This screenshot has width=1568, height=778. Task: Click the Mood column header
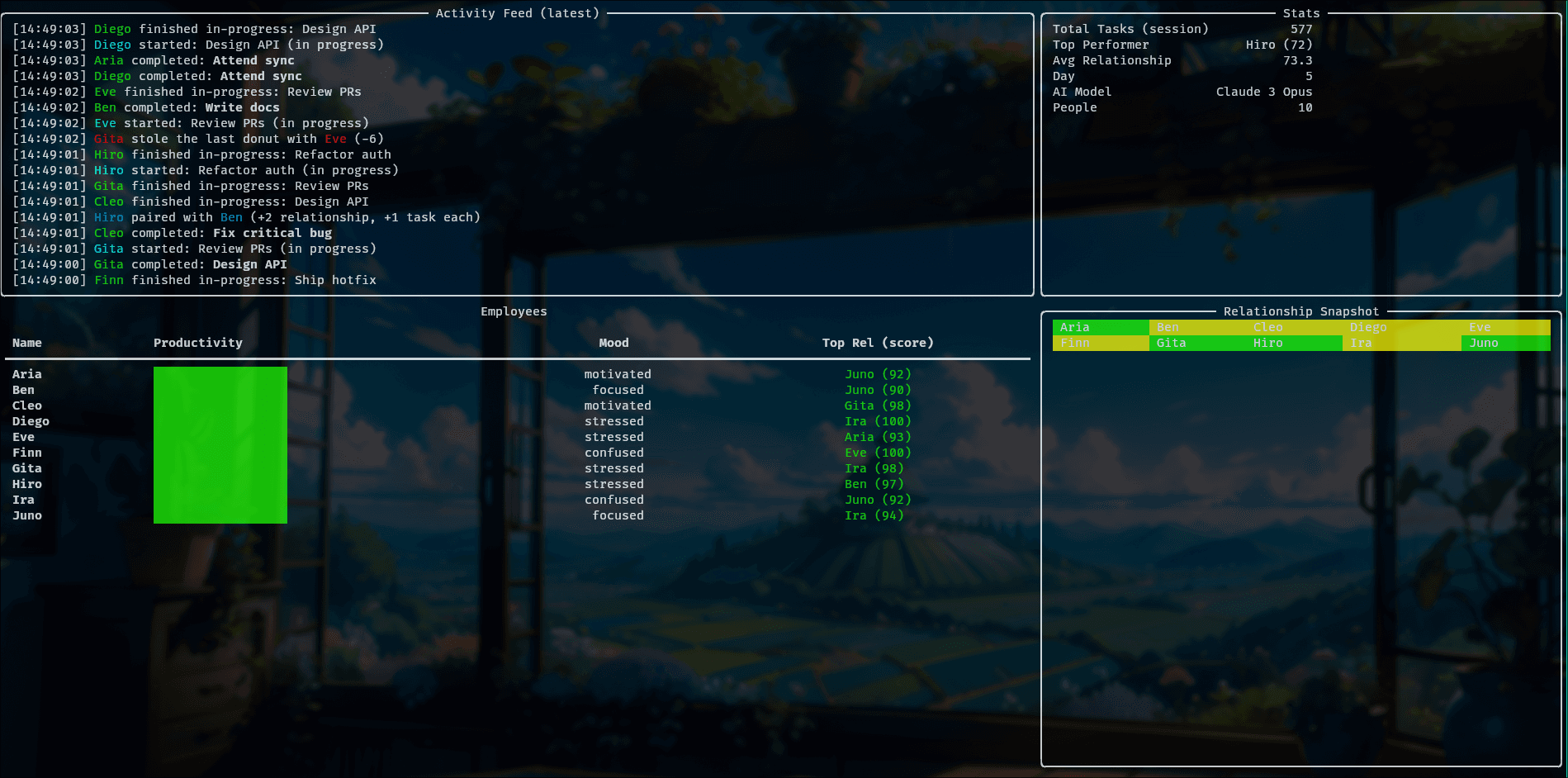pyautogui.click(x=613, y=343)
